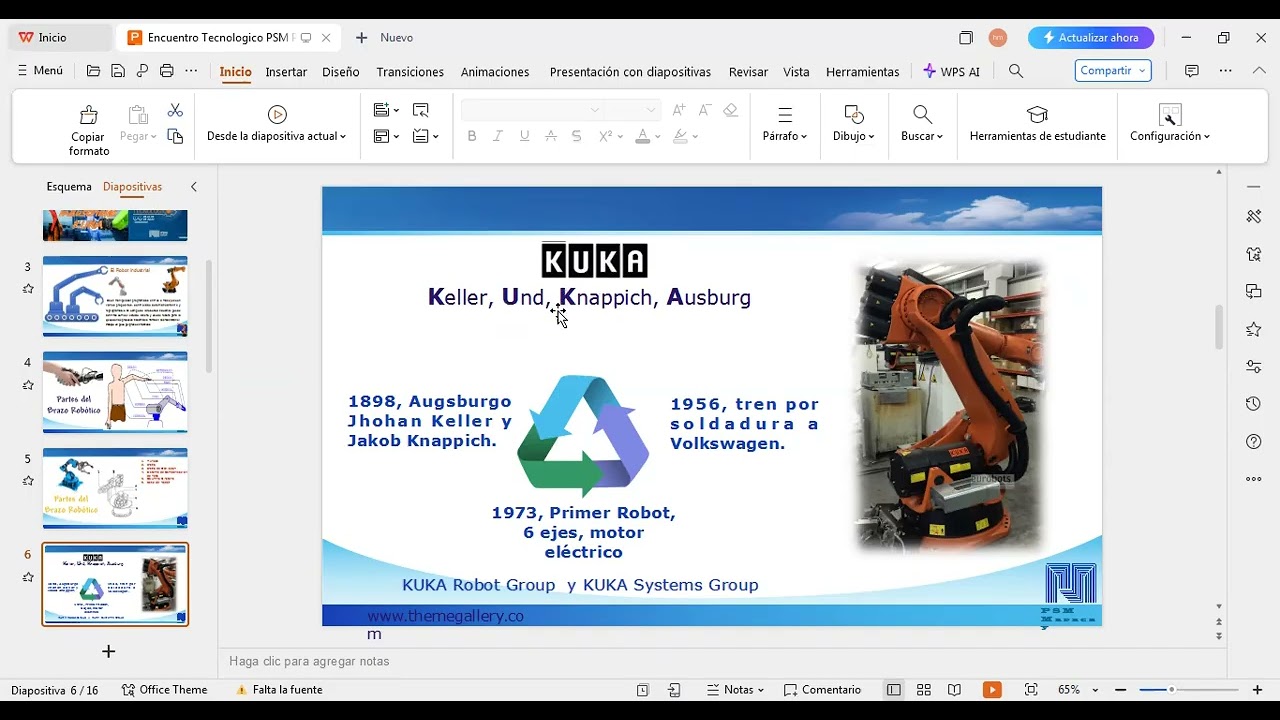1280x720 pixels.
Task: Click the Copiar formato brush icon
Action: [x=89, y=115]
